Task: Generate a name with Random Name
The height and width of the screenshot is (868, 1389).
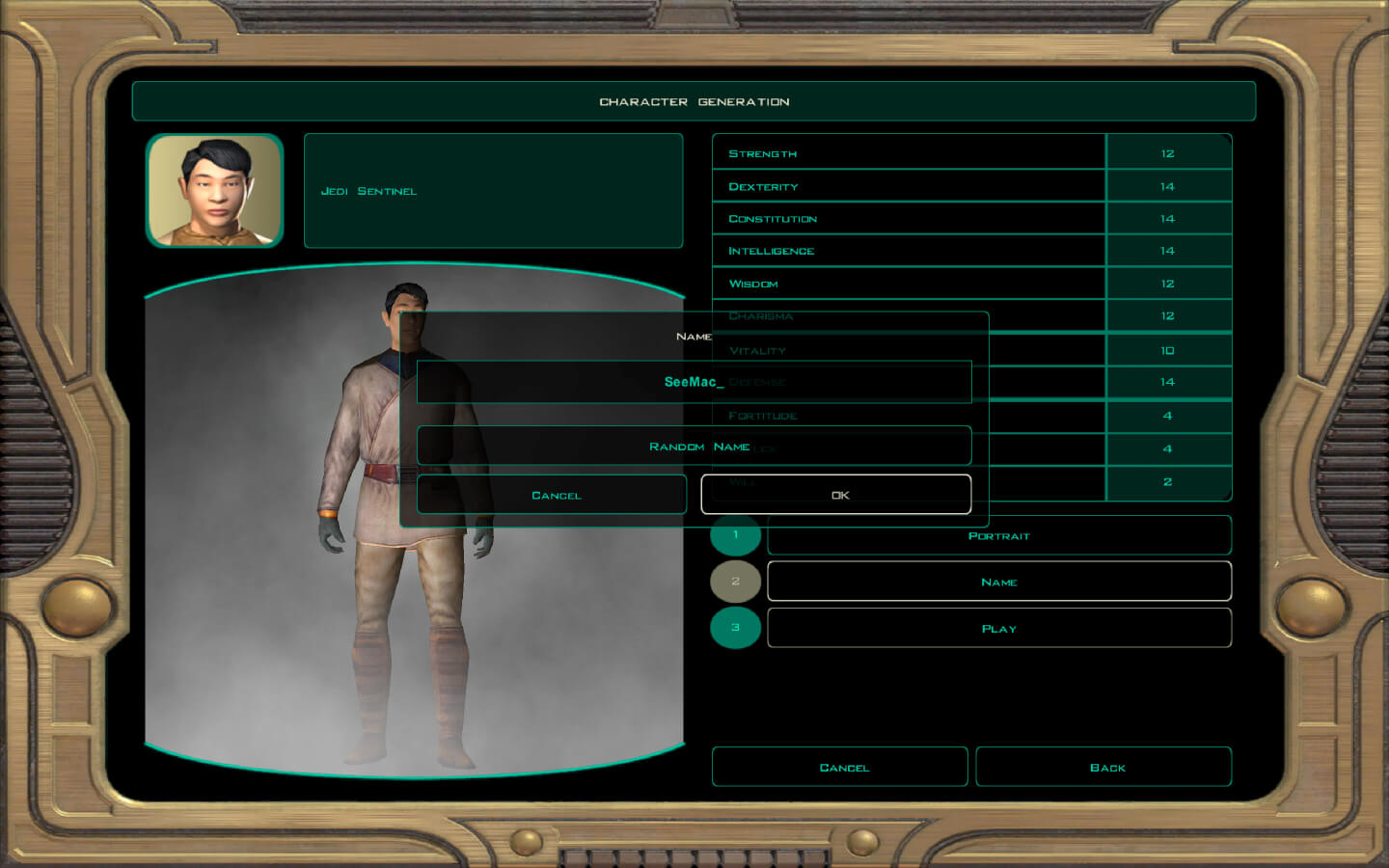Action: 694,447
